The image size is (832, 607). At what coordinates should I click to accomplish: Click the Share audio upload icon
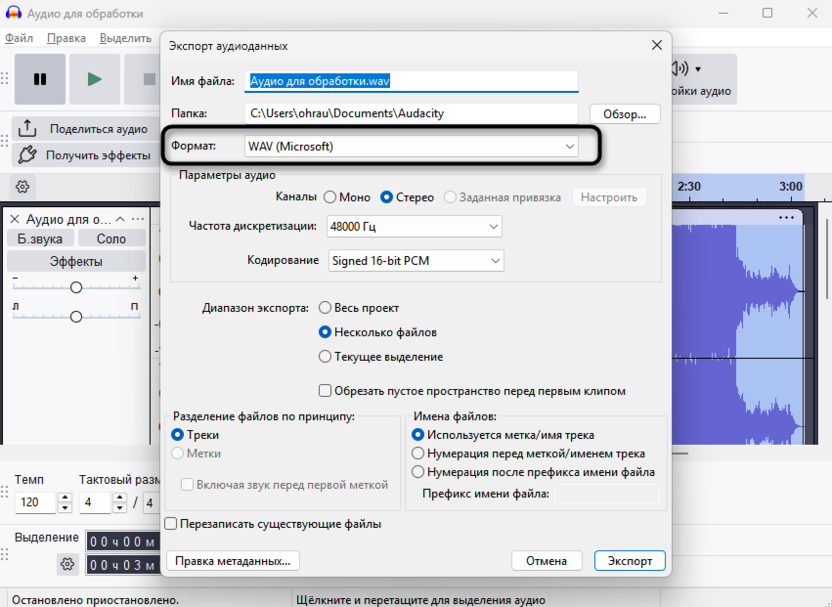27,128
